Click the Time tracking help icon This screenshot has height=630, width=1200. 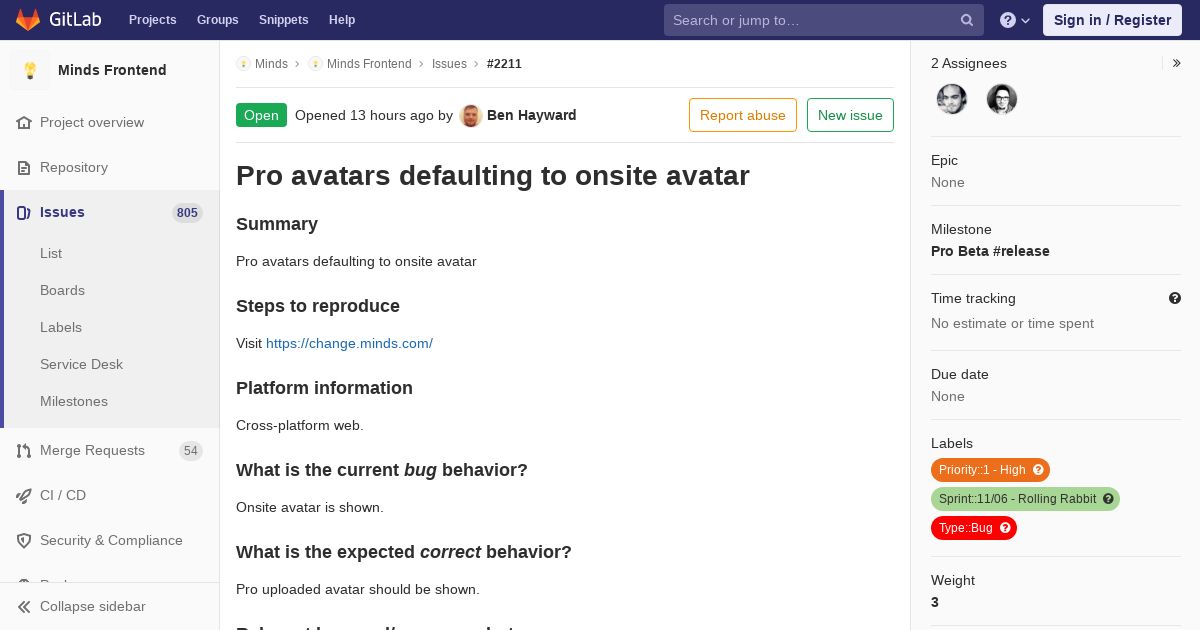pyautogui.click(x=1175, y=298)
